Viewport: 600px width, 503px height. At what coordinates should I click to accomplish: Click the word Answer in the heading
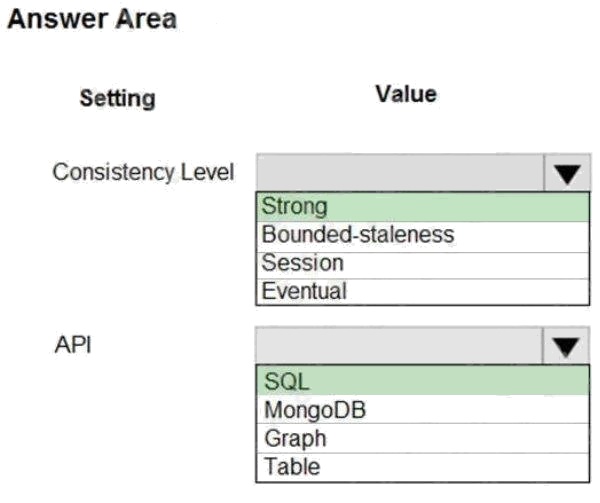54,19
